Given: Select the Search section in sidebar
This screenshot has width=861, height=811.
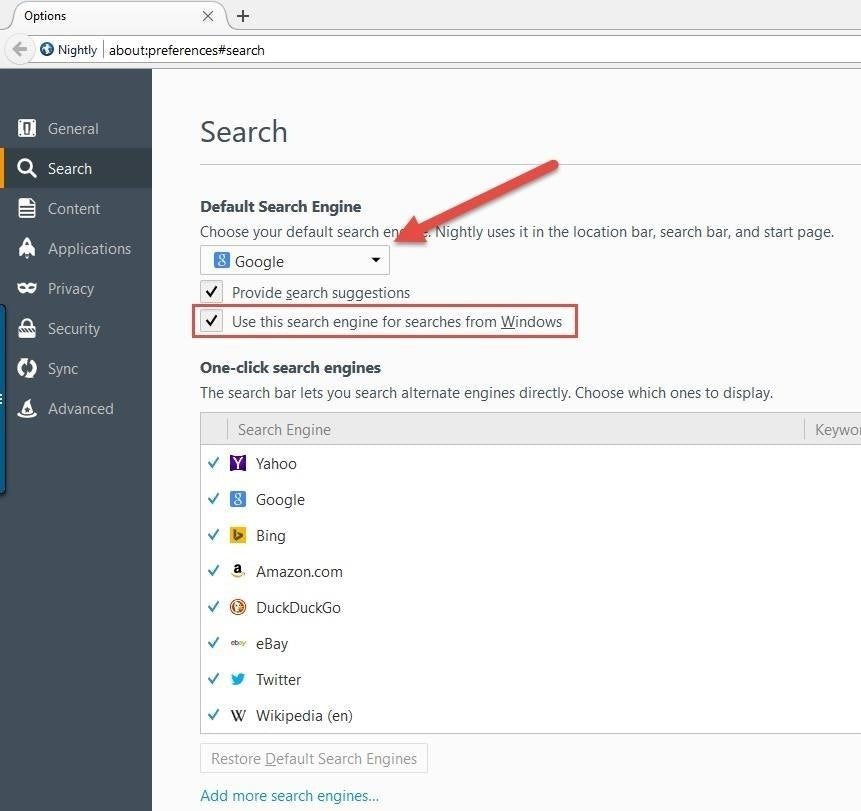Looking at the screenshot, I should tap(27, 168).
